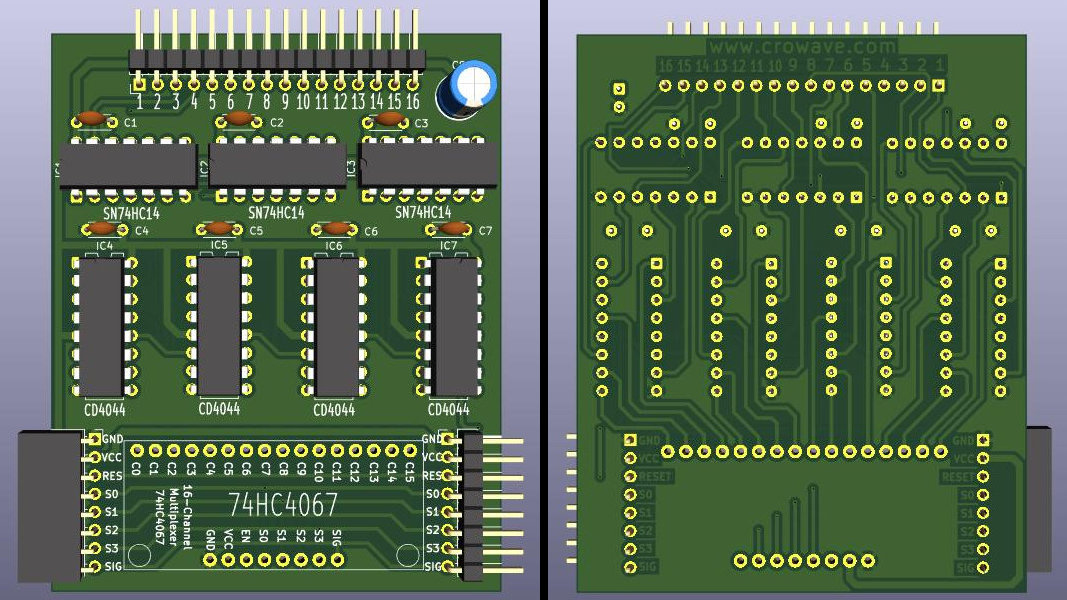1067x600 pixels.
Task: Click the blue electrolytic capacitor
Action: click(471, 83)
